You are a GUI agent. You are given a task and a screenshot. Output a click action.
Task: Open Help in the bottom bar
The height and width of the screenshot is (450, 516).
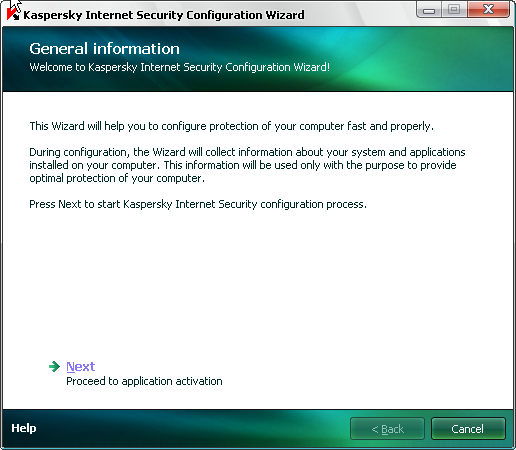tap(24, 428)
